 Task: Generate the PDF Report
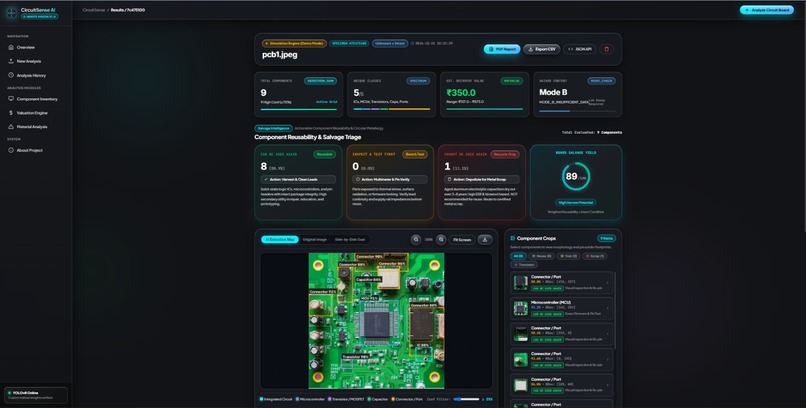[502, 49]
